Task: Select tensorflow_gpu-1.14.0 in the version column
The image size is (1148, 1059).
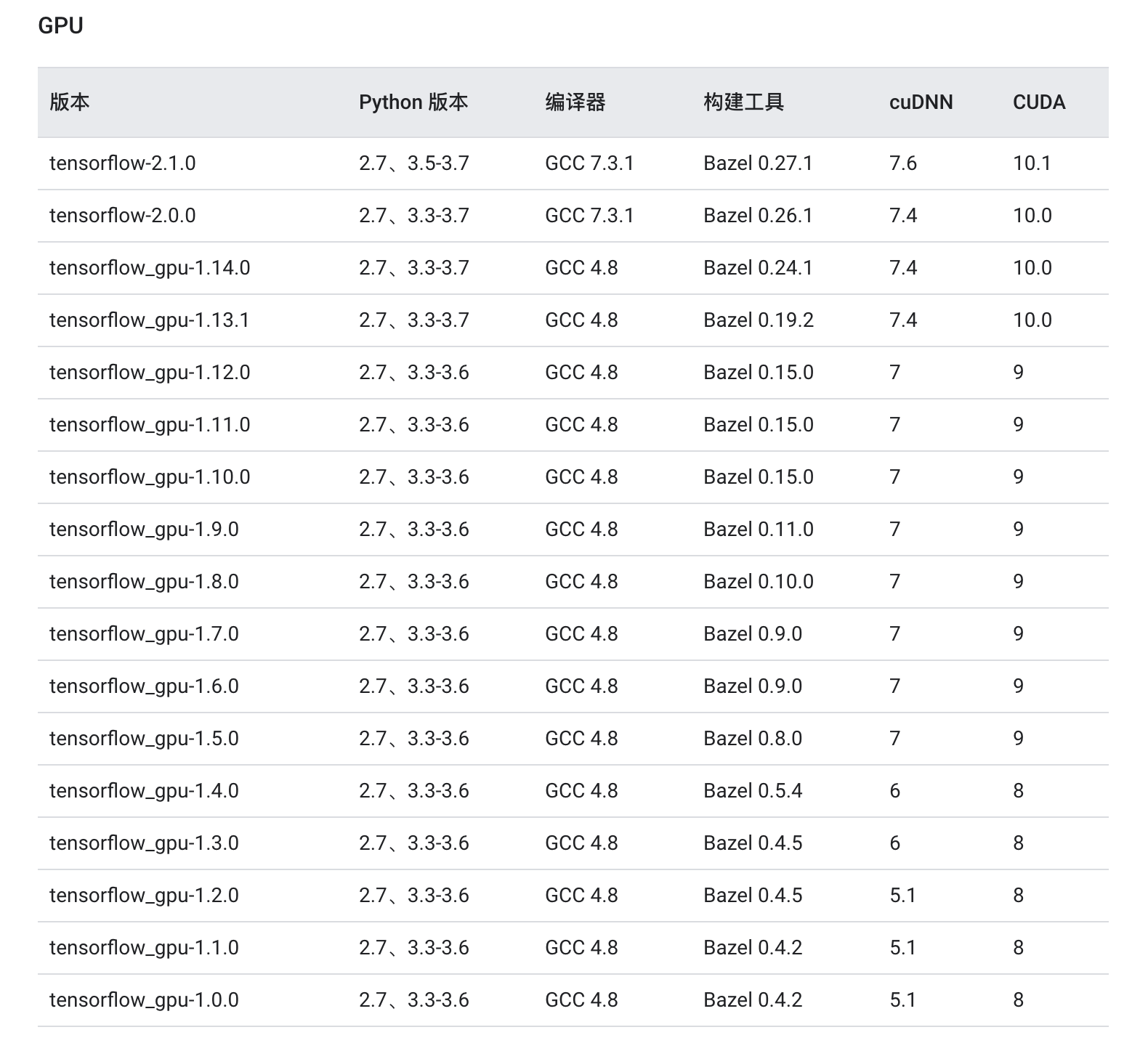Action: pyautogui.click(x=150, y=268)
